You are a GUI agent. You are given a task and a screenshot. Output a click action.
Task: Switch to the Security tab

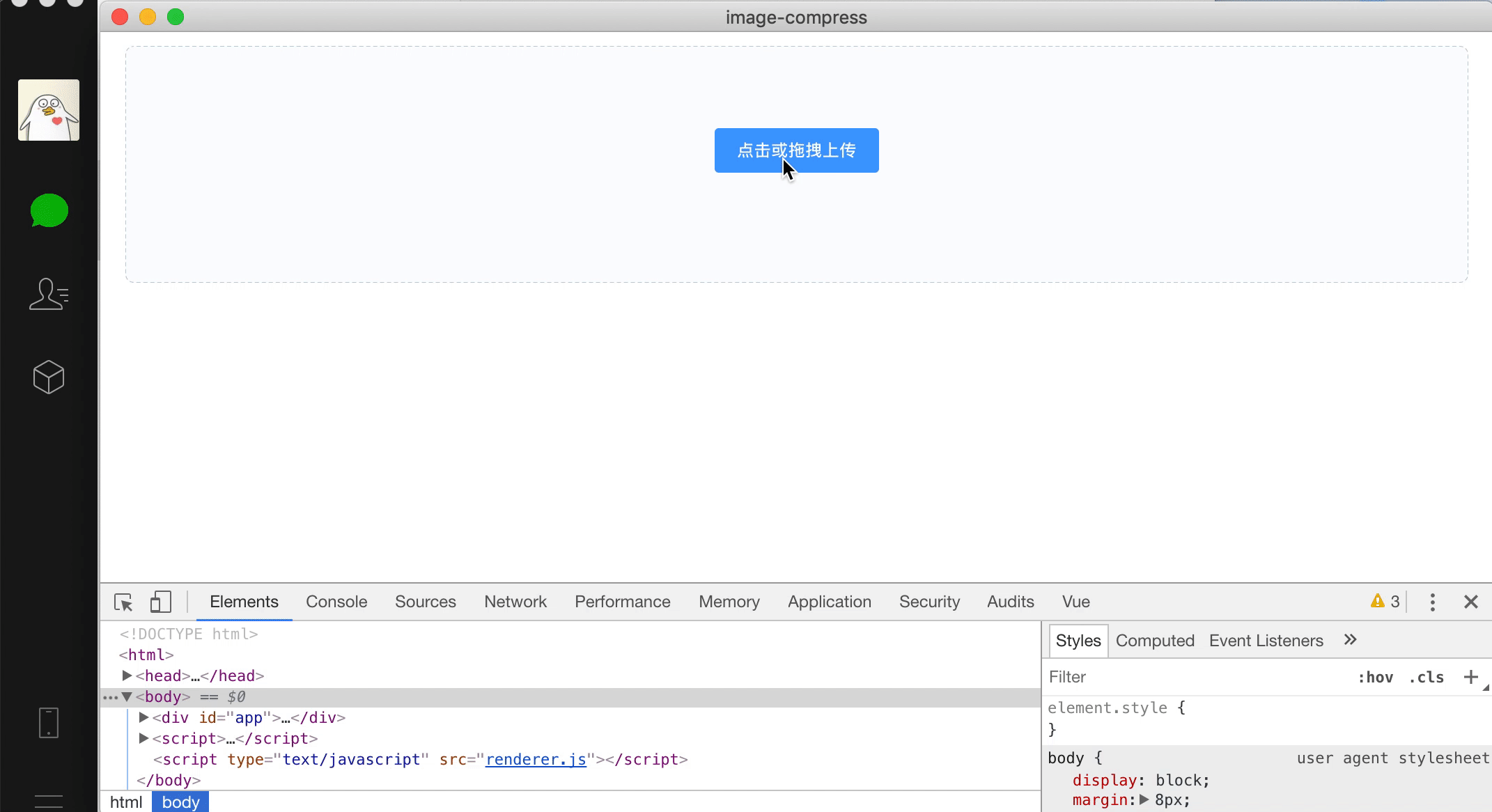[x=929, y=602]
